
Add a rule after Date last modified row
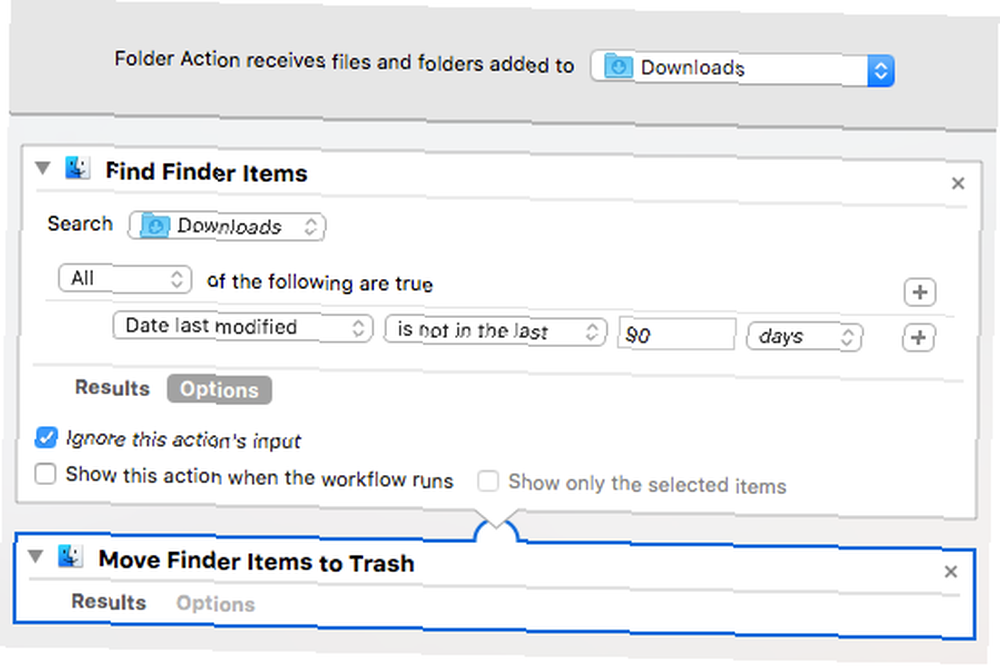pos(918,337)
